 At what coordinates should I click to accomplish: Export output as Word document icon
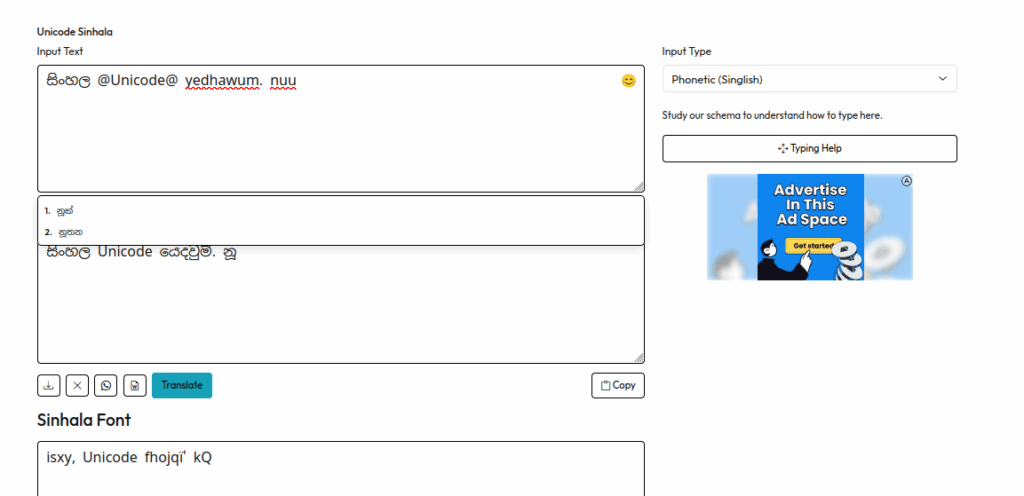135,385
